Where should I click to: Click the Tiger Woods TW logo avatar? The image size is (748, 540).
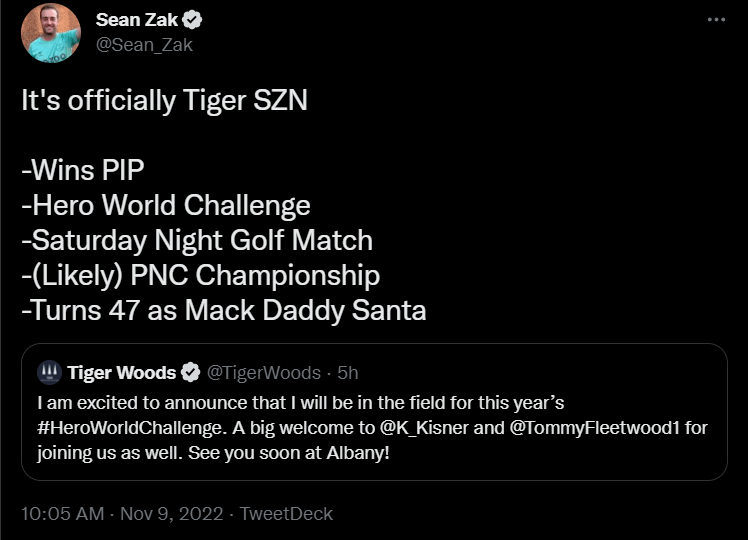tap(49, 373)
